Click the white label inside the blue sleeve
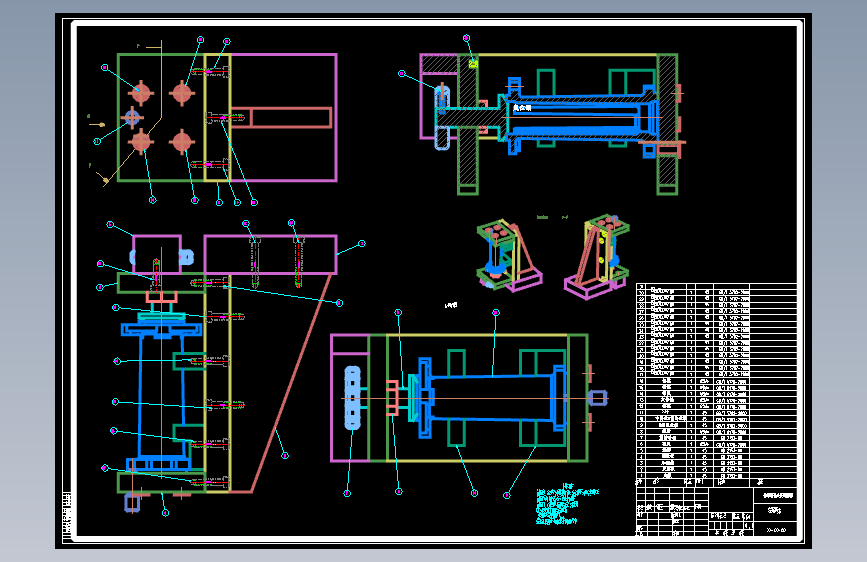 pos(522,108)
